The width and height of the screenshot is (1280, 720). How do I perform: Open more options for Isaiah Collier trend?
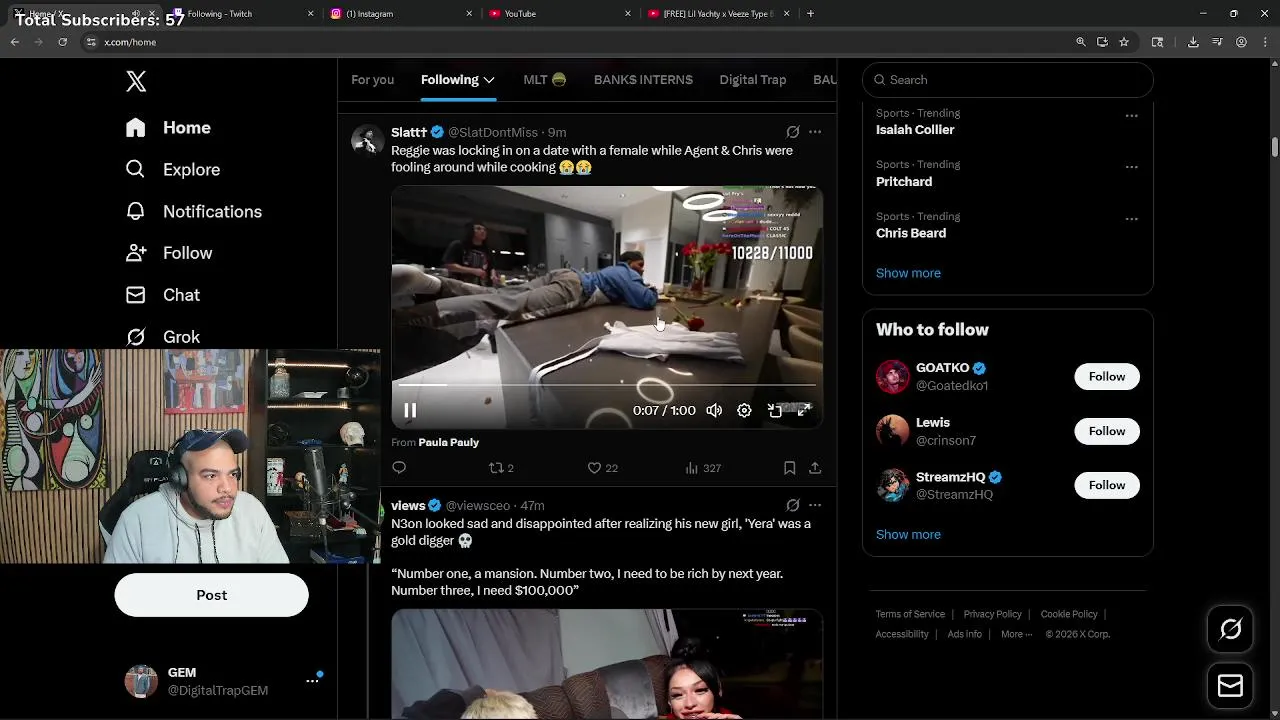[1131, 116]
